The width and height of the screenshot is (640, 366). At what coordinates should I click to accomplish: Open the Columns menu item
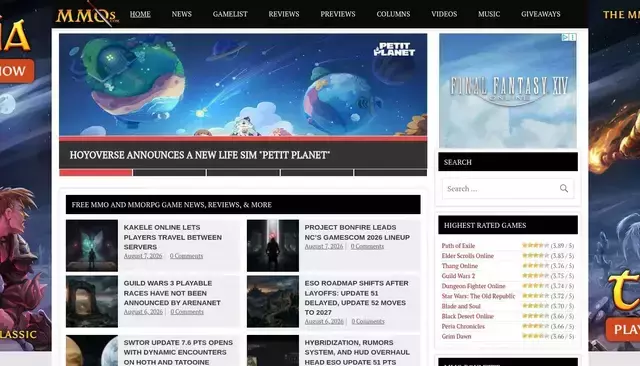(x=393, y=14)
